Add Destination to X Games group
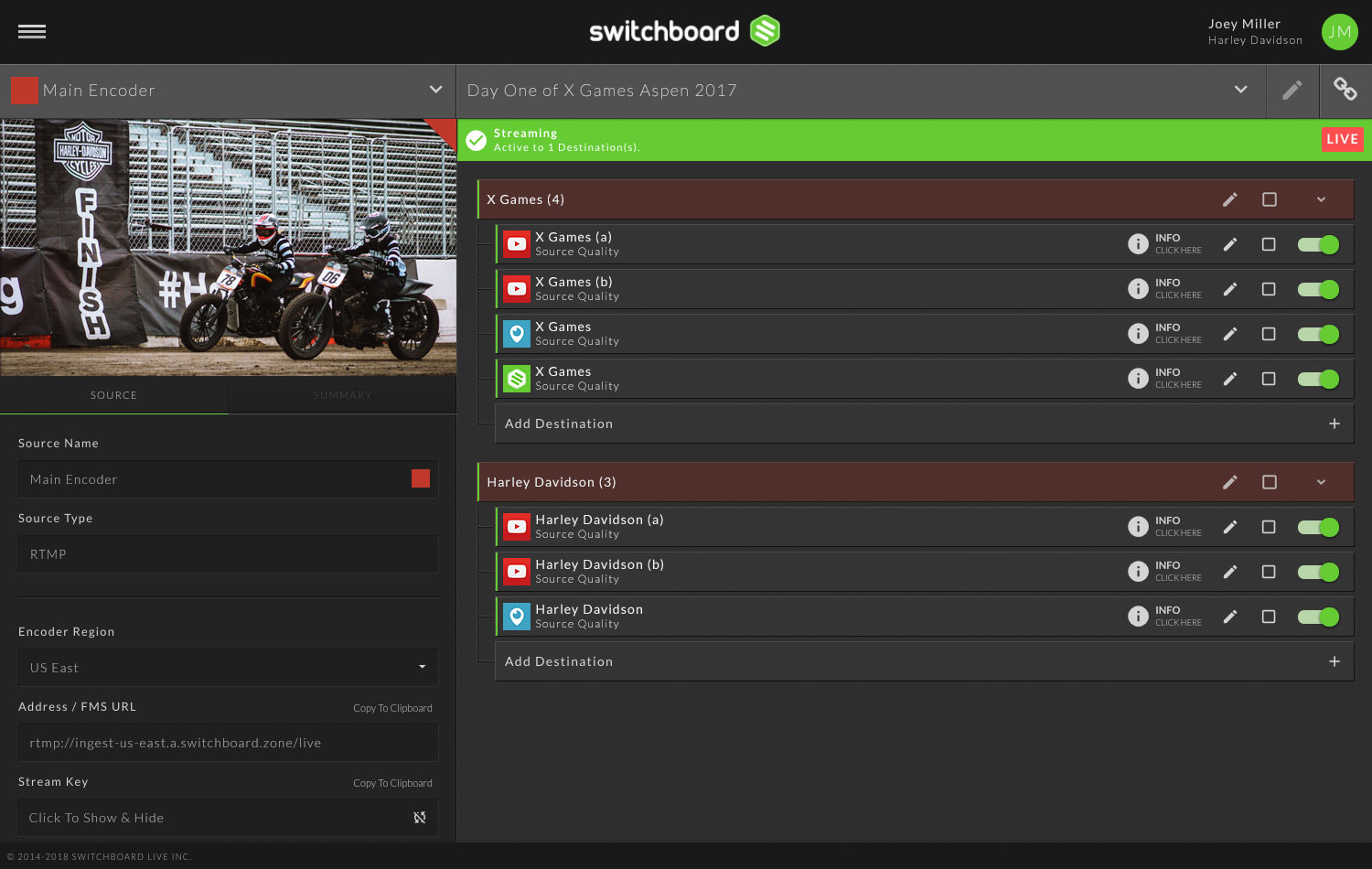The image size is (1372, 869). [x=924, y=424]
